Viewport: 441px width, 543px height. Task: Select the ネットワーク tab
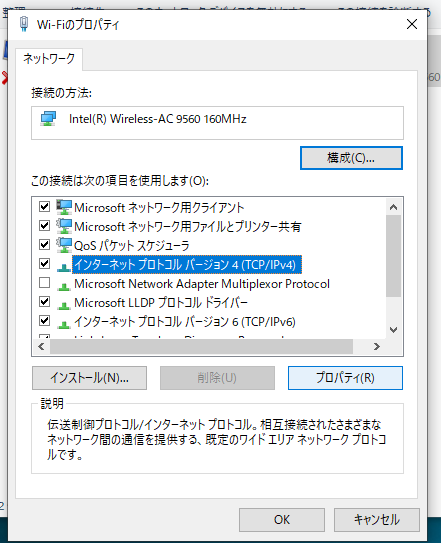[49, 59]
